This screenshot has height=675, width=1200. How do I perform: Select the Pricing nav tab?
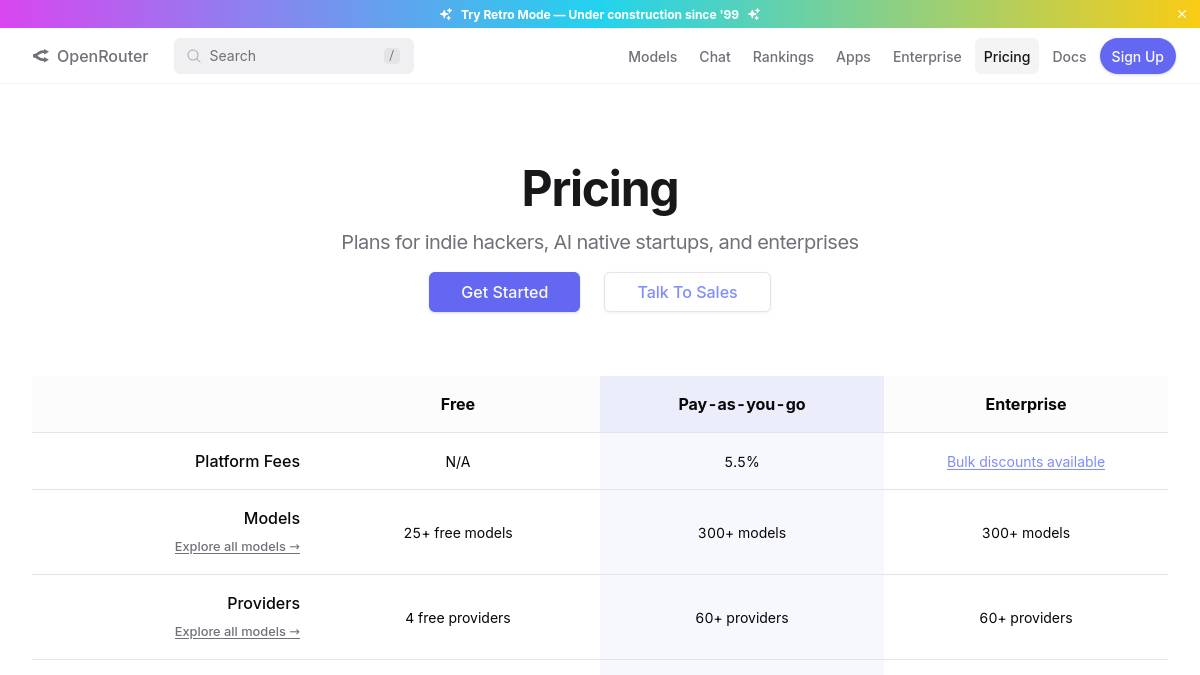pyautogui.click(x=1006, y=57)
